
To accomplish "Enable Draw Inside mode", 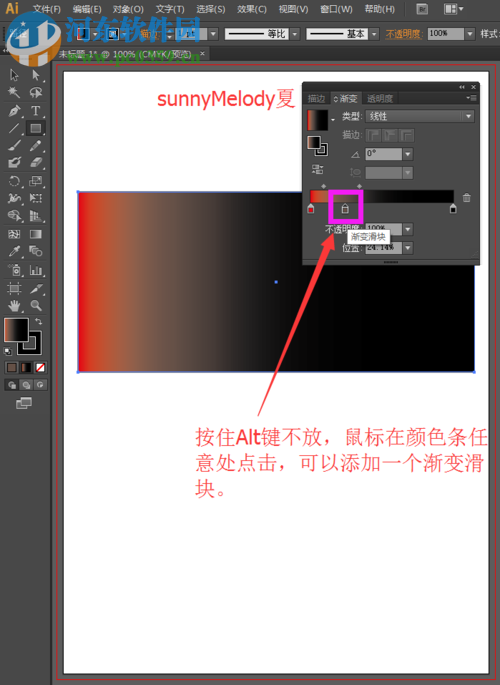I will (x=41, y=385).
